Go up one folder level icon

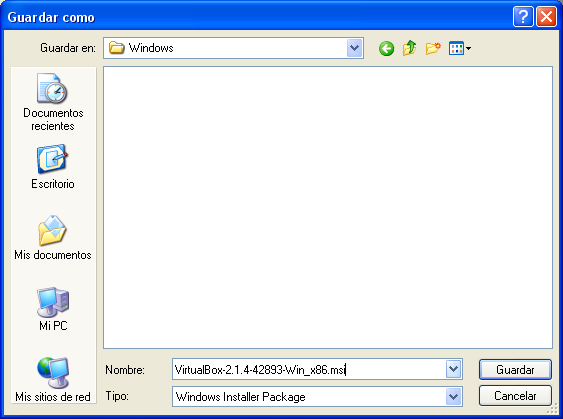[x=409, y=48]
